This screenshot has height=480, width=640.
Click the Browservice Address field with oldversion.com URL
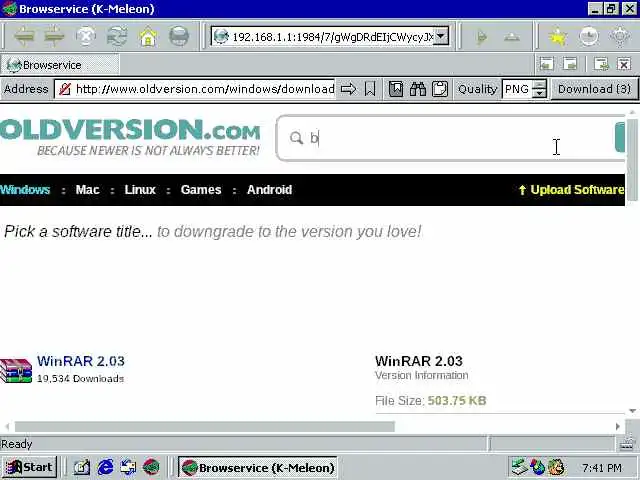pos(195,89)
